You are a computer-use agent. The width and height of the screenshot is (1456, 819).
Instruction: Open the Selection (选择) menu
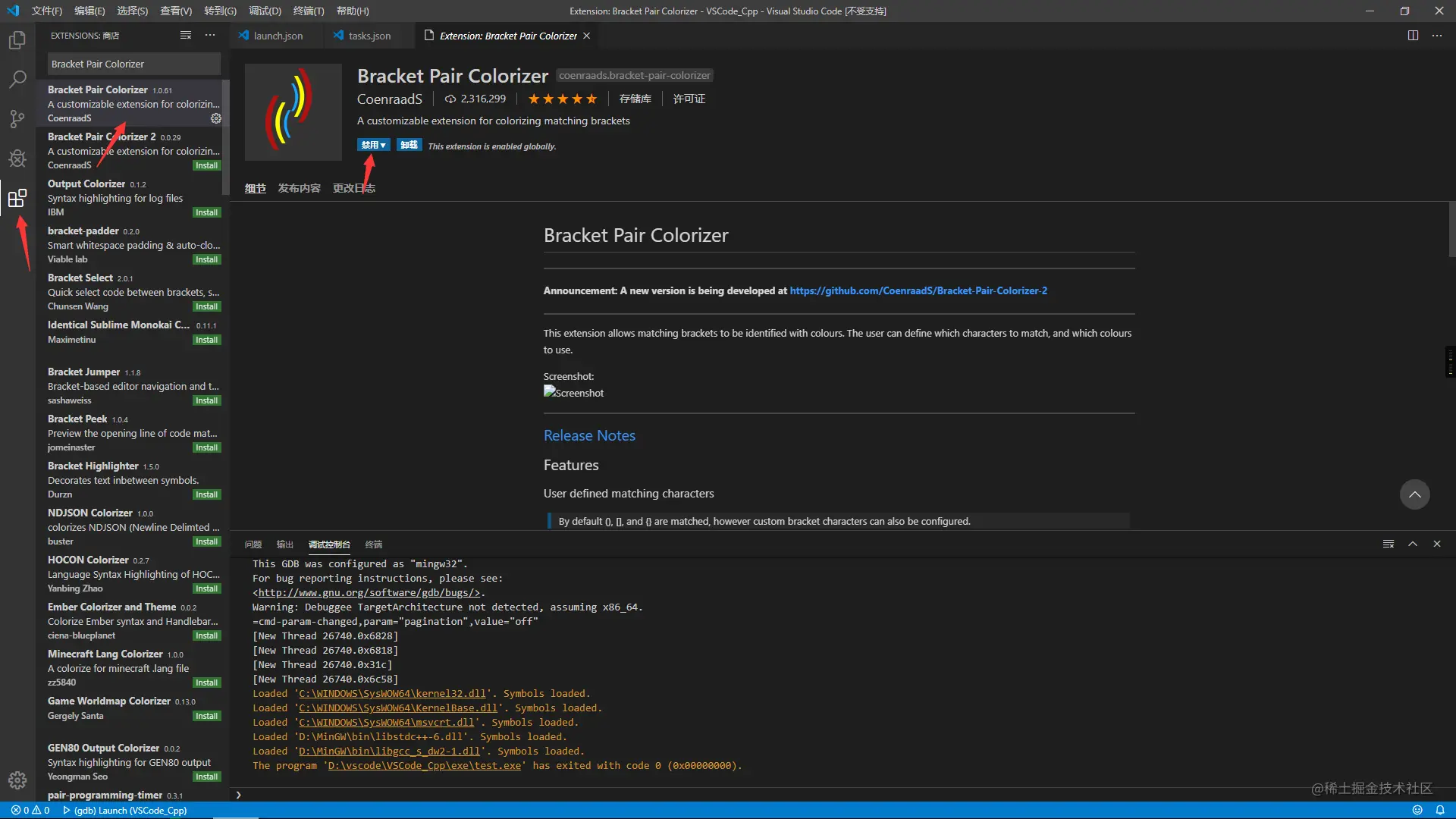coord(133,11)
